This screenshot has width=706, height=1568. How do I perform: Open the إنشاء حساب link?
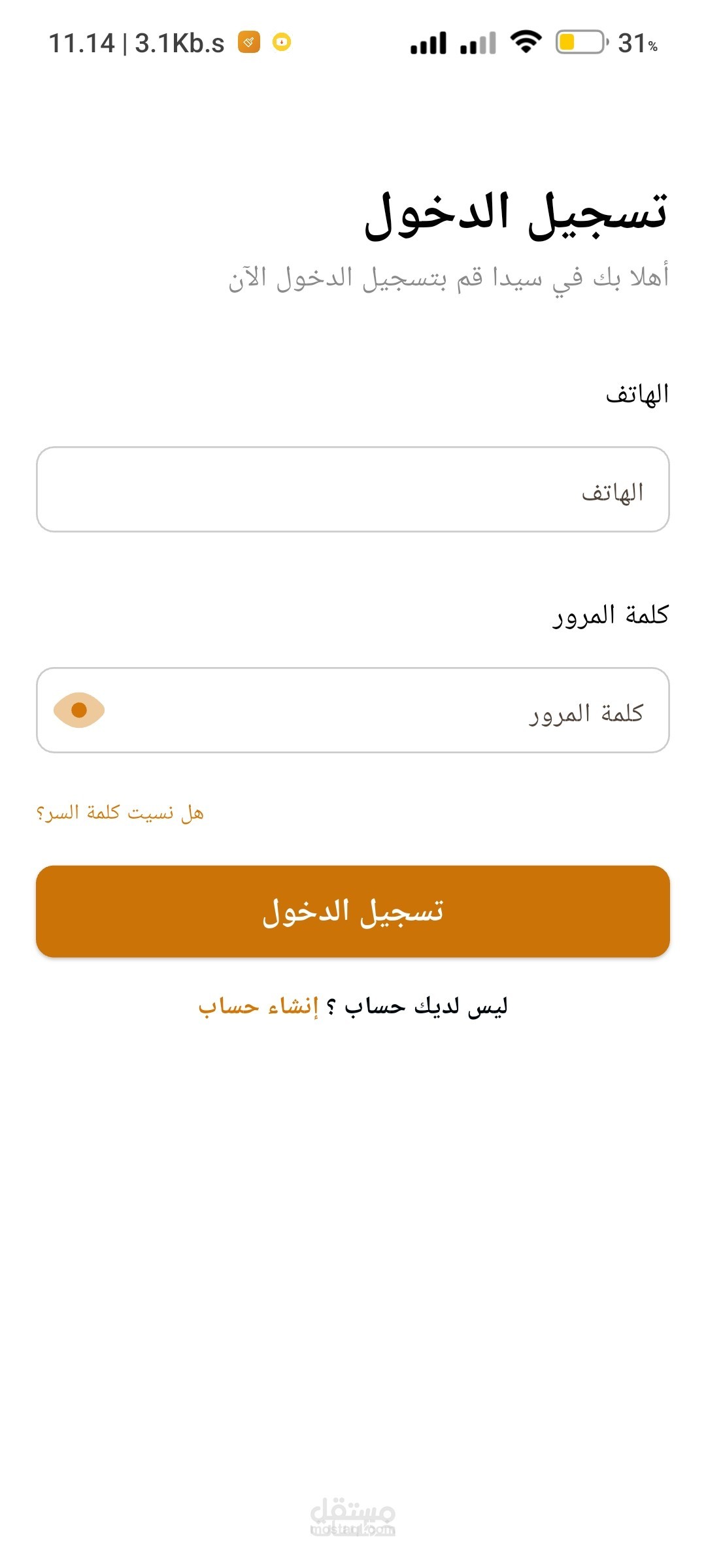(258, 1006)
